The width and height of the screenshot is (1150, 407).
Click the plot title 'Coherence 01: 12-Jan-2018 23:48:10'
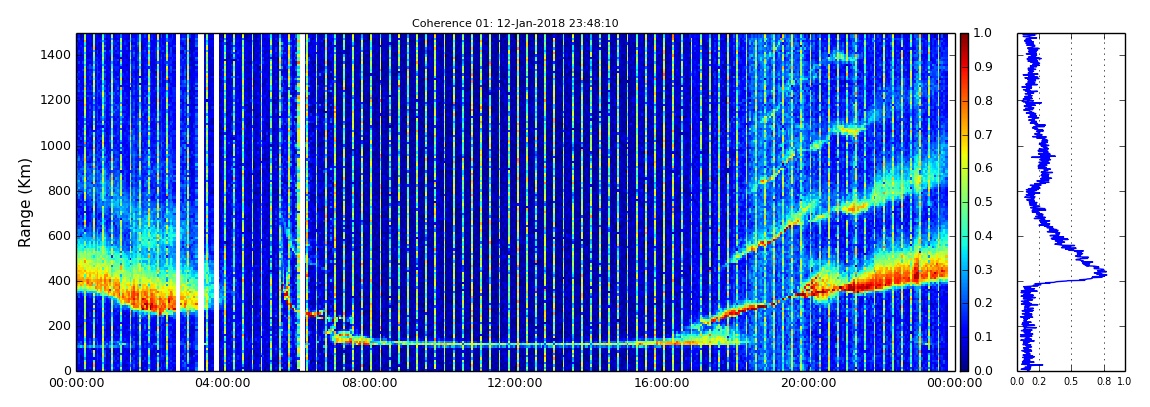515,23
